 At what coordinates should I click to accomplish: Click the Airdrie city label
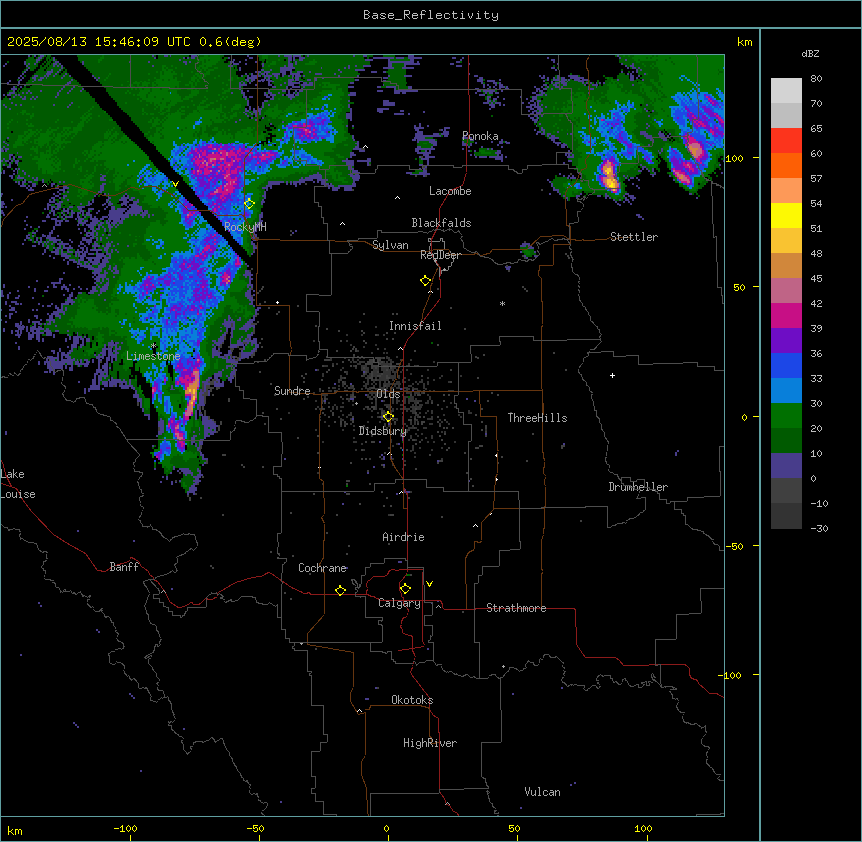pos(403,537)
